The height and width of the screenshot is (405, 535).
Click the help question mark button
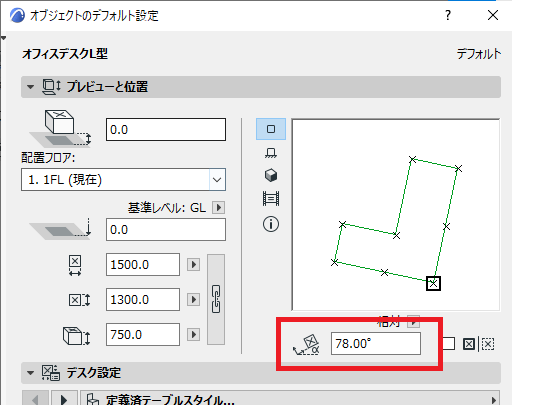(x=448, y=15)
